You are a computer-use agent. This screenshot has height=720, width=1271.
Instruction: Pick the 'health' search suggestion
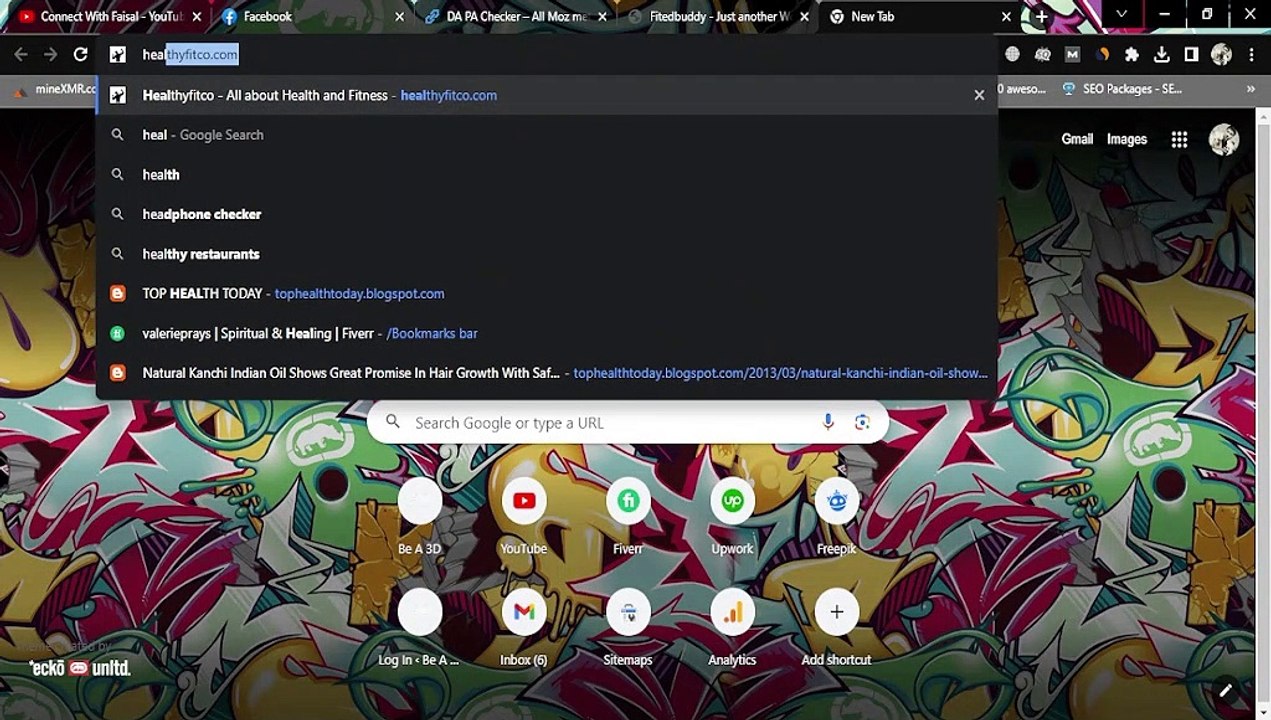[x=547, y=174]
